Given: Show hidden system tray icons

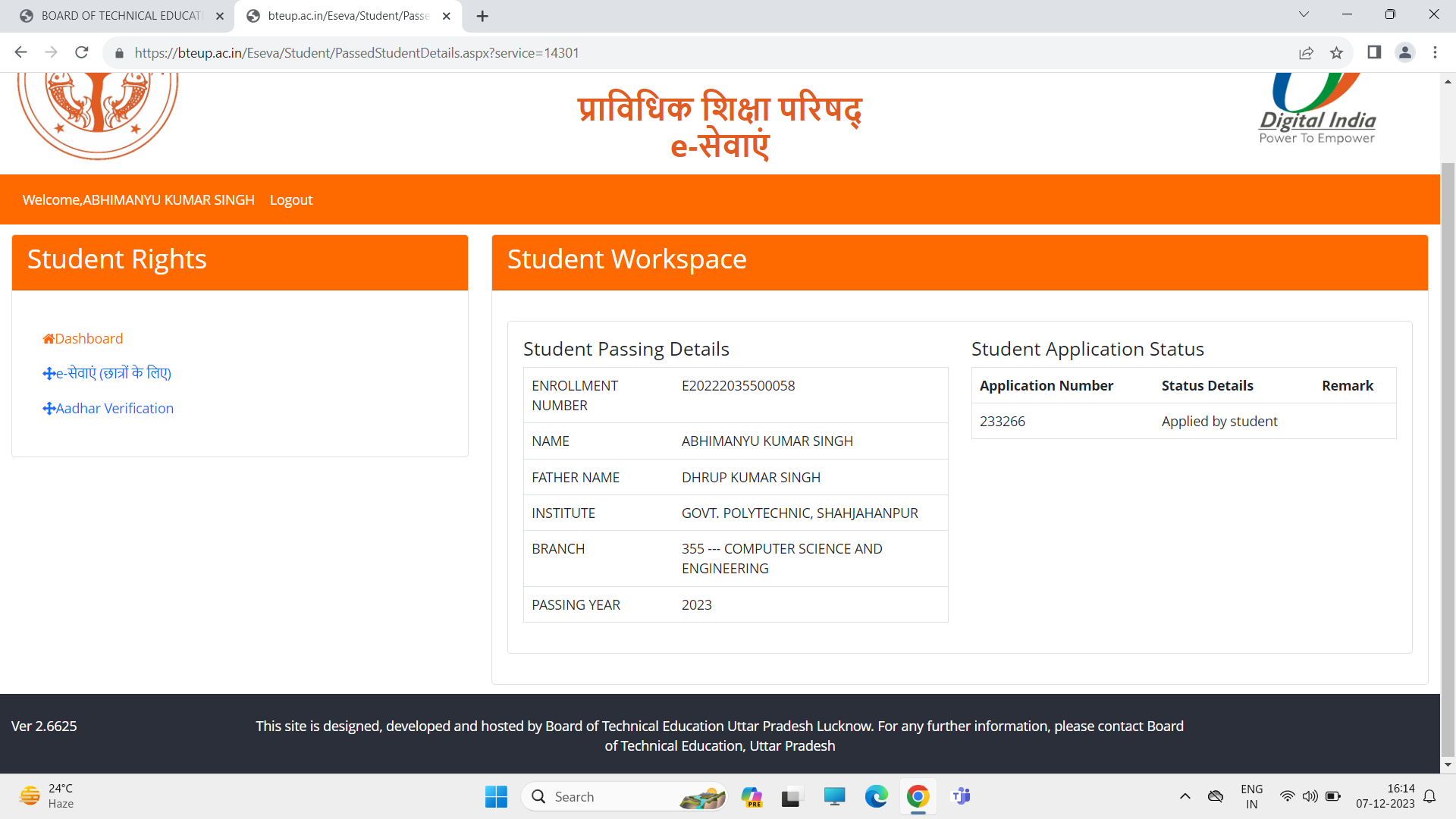Looking at the screenshot, I should 1185,796.
